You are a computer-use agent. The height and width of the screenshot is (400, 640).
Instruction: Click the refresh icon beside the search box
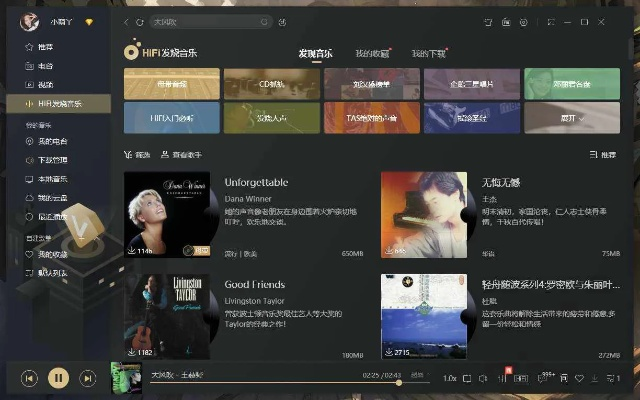coord(140,21)
